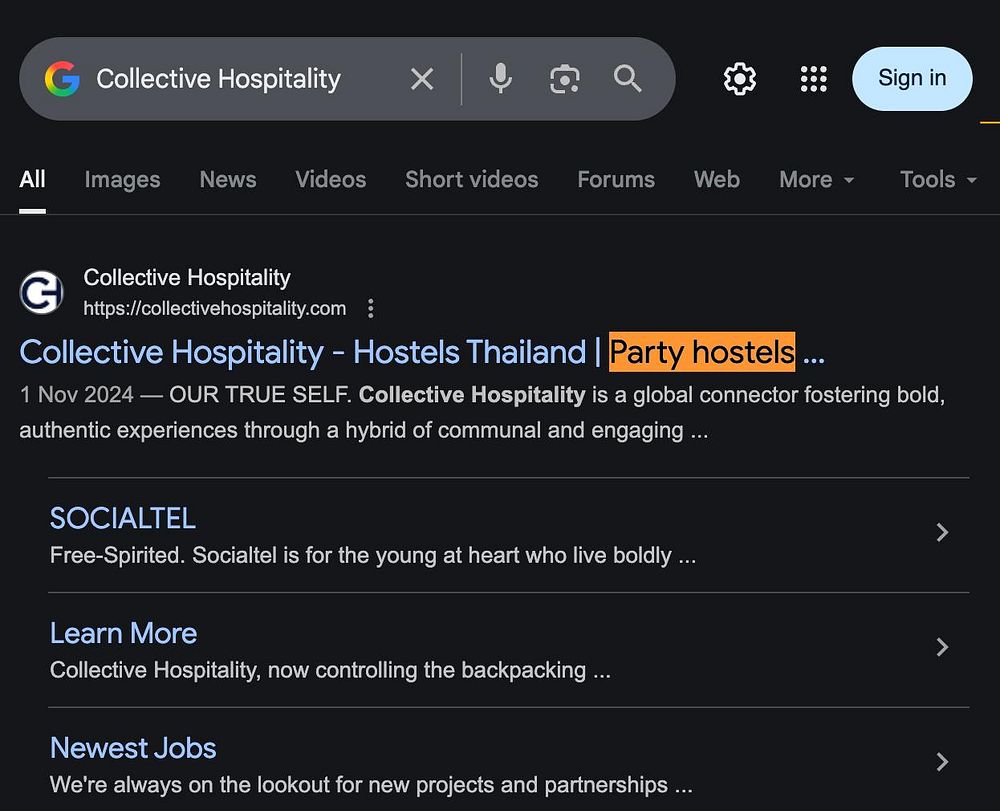Open search by image camera icon
Viewport: 1000px width, 811px height.
pos(564,79)
